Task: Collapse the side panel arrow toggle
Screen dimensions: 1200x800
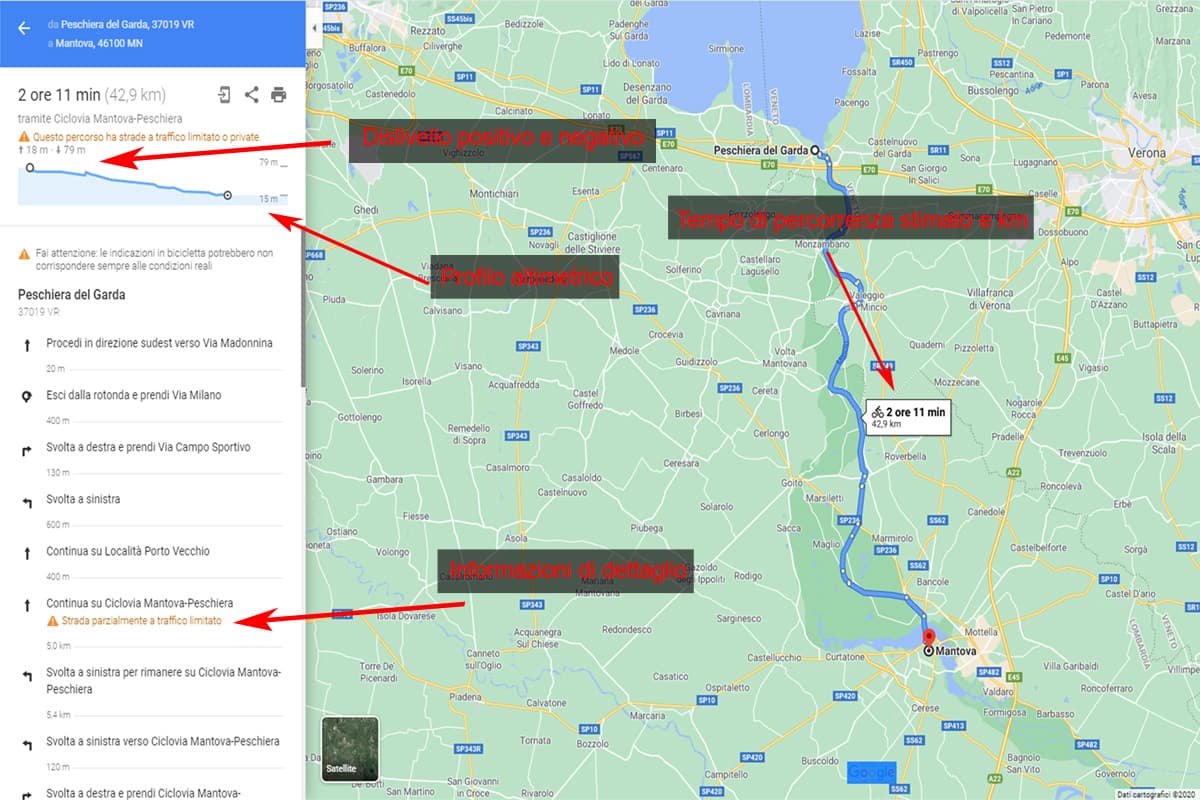Action: point(315,27)
